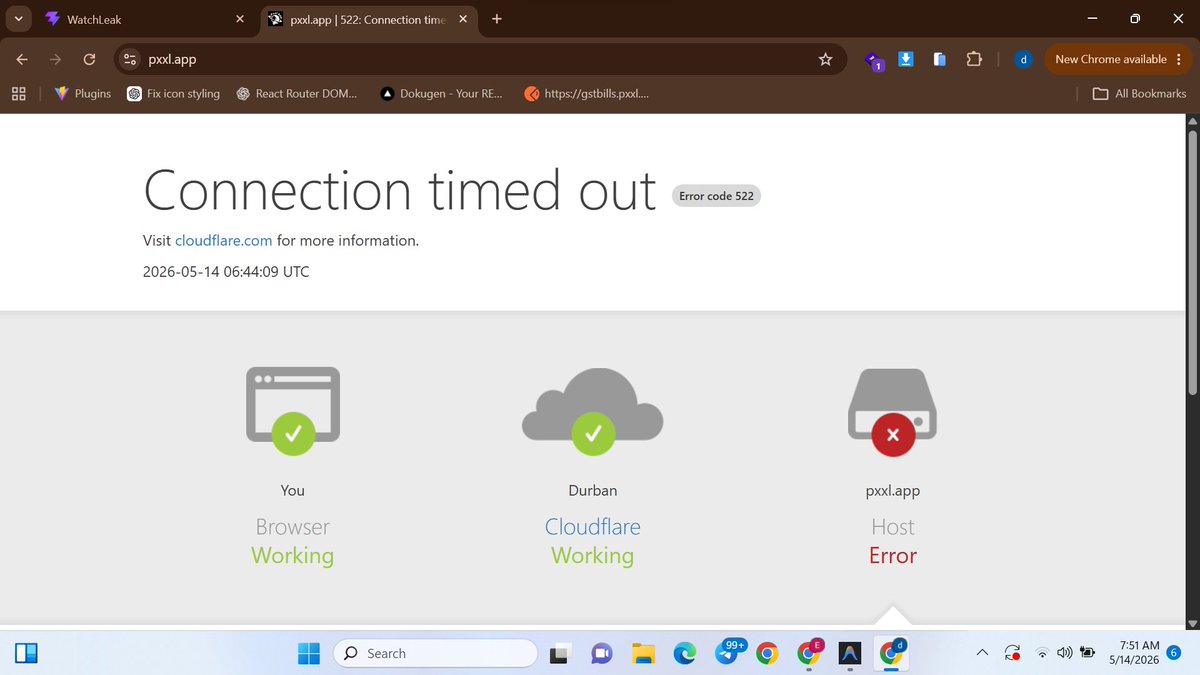
Task: Open notifications badge showing 6
Action: 1174,652
